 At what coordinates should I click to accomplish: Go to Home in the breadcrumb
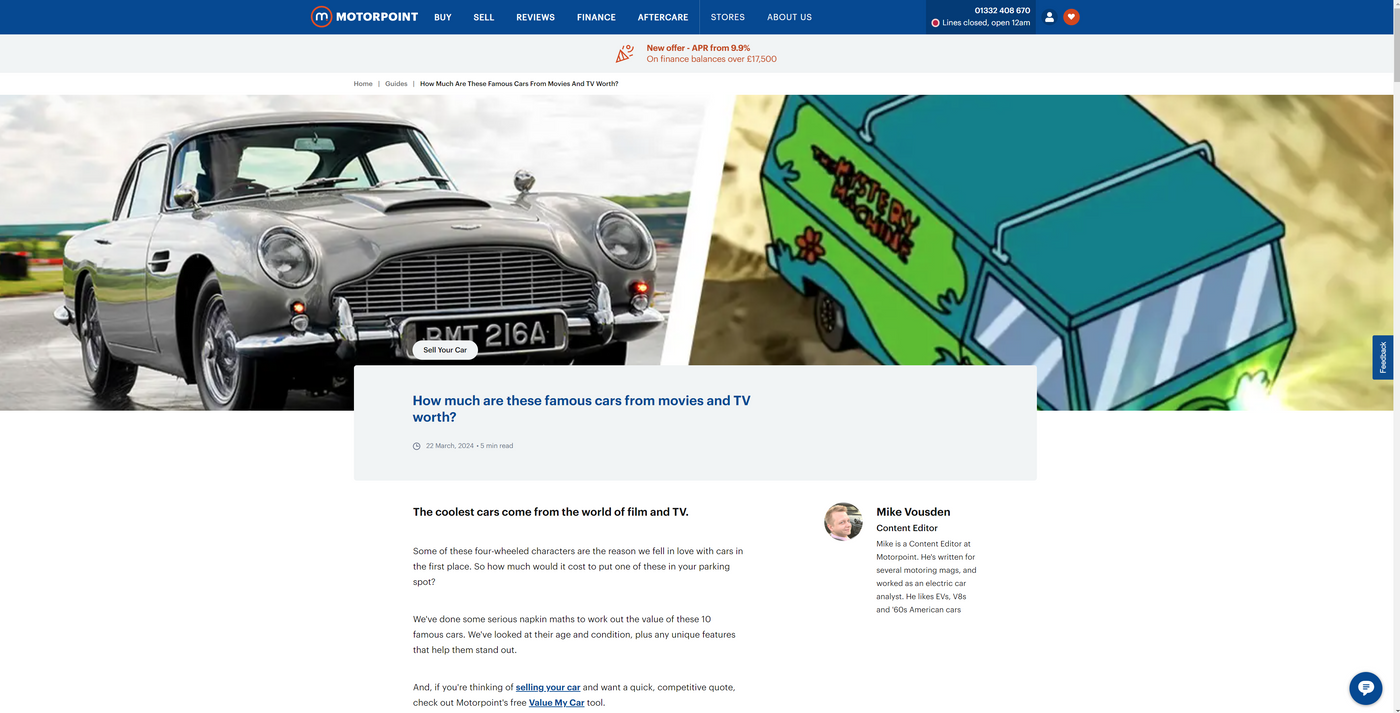[363, 84]
